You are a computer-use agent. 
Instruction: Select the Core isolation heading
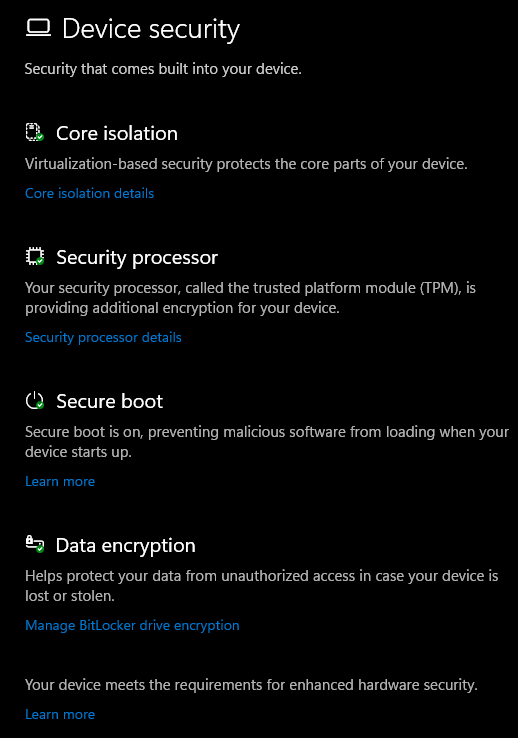(x=117, y=134)
